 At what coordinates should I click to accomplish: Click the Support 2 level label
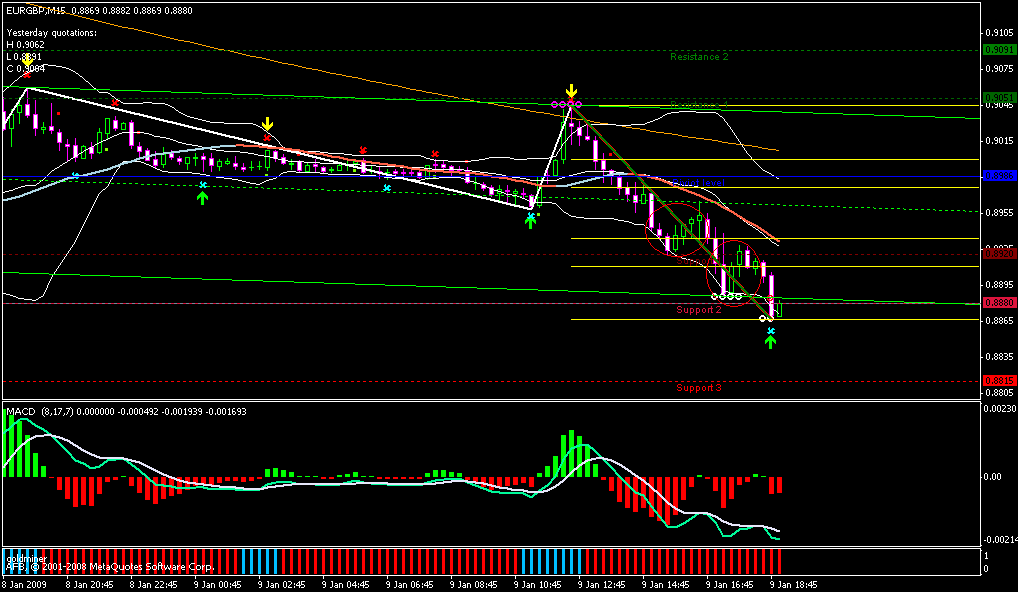[x=699, y=310]
